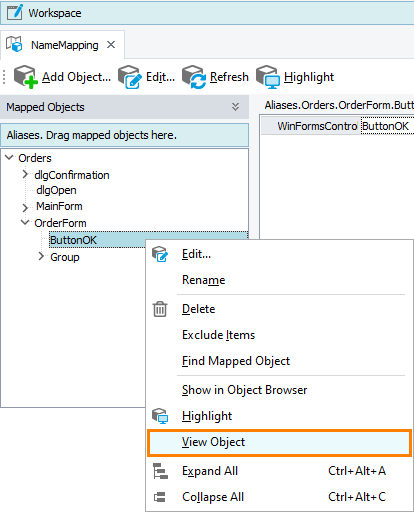Click the ButtonOK property value field
The width and height of the screenshot is (414, 512).
387,126
